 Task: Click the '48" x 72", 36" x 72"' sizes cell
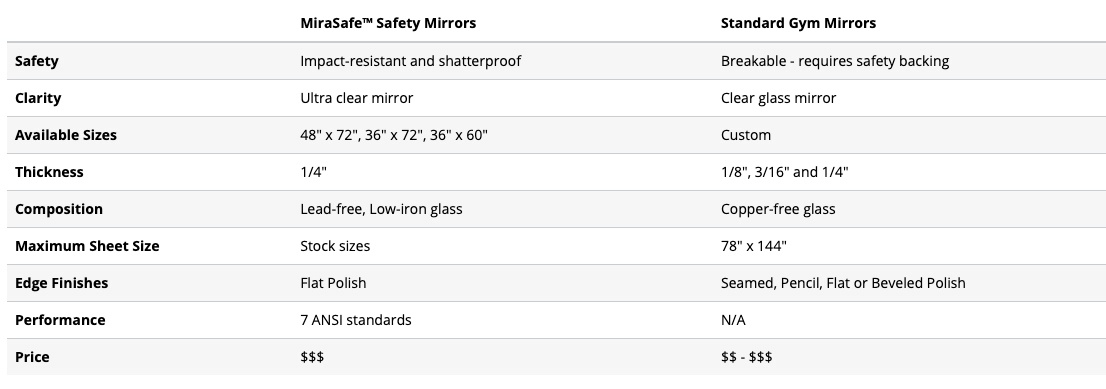point(394,135)
